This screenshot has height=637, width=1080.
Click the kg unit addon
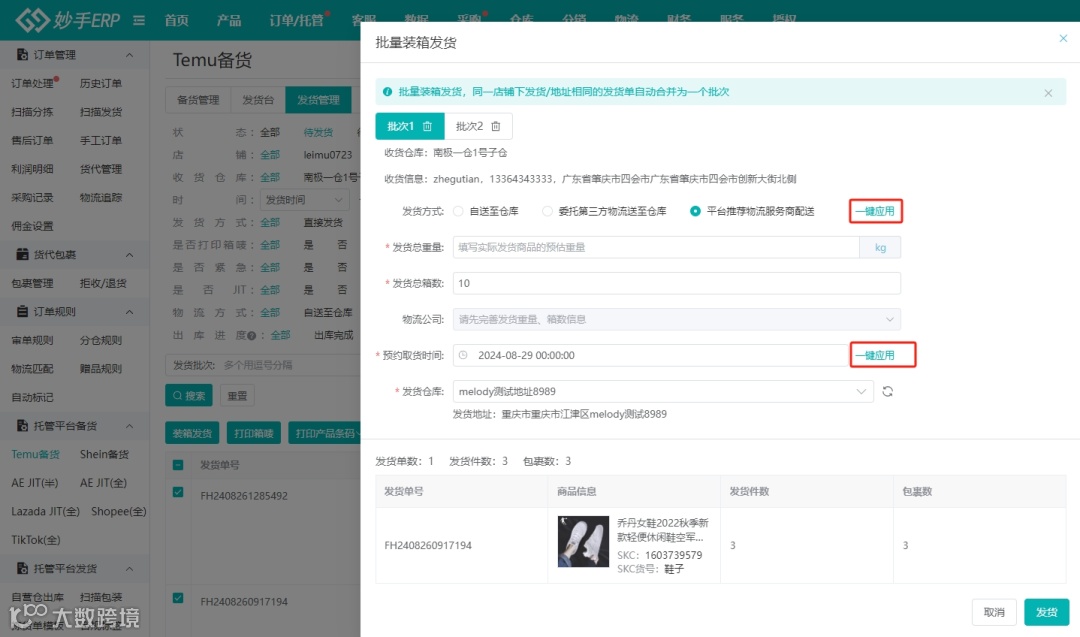coord(880,247)
